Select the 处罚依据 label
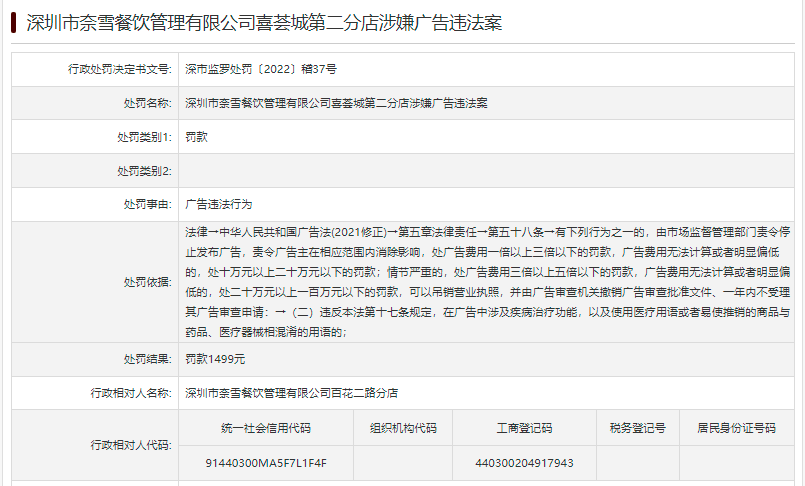805x486 pixels. coord(147,282)
